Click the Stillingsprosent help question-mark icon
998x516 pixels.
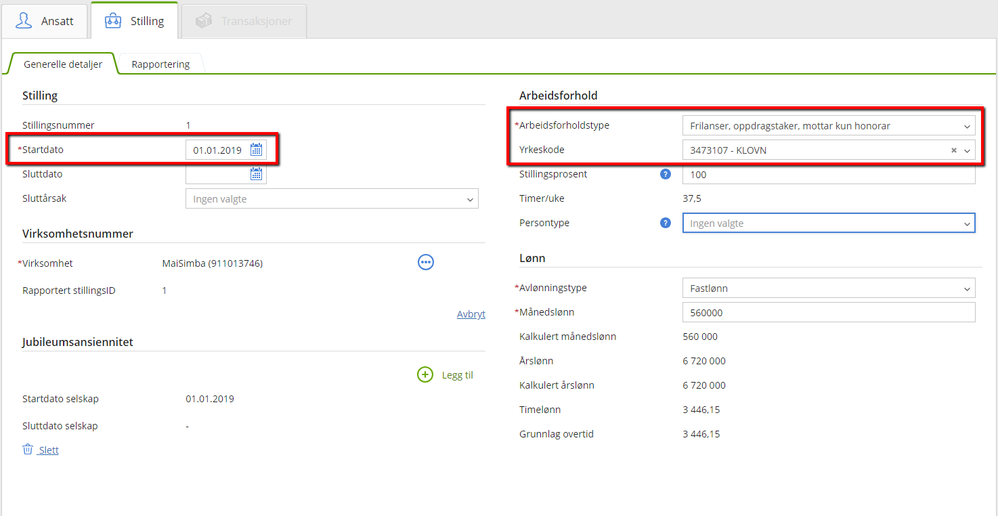pyautogui.click(x=666, y=174)
